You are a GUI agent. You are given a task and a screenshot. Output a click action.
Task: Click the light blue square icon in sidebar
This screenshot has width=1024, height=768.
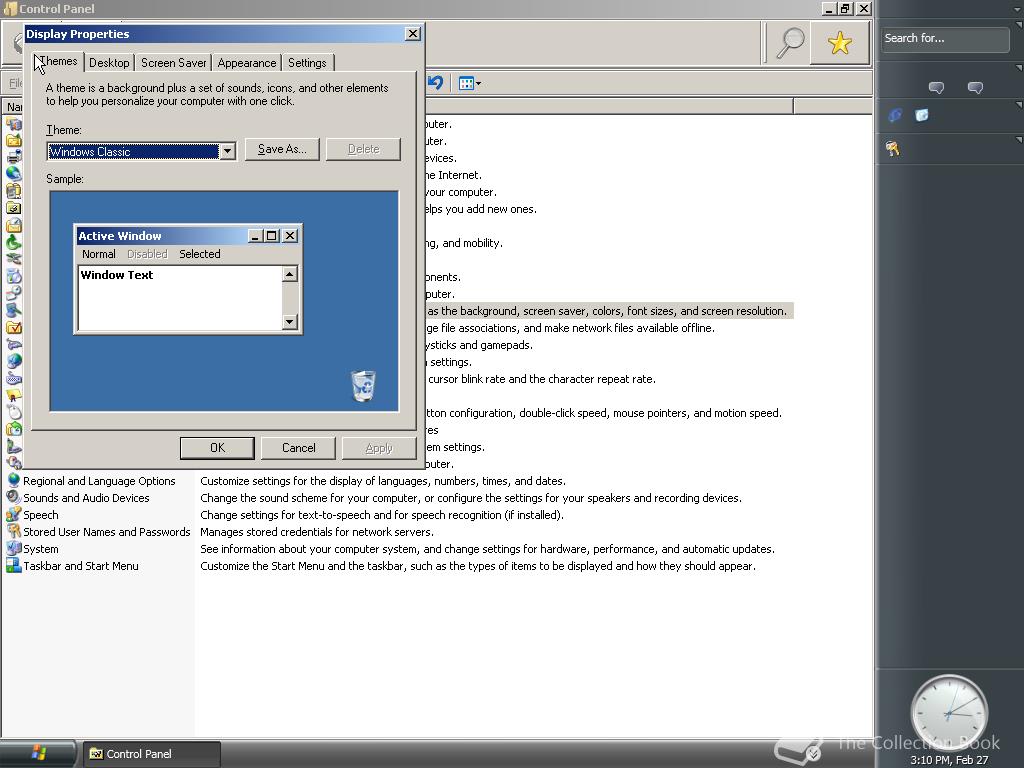tap(921, 116)
